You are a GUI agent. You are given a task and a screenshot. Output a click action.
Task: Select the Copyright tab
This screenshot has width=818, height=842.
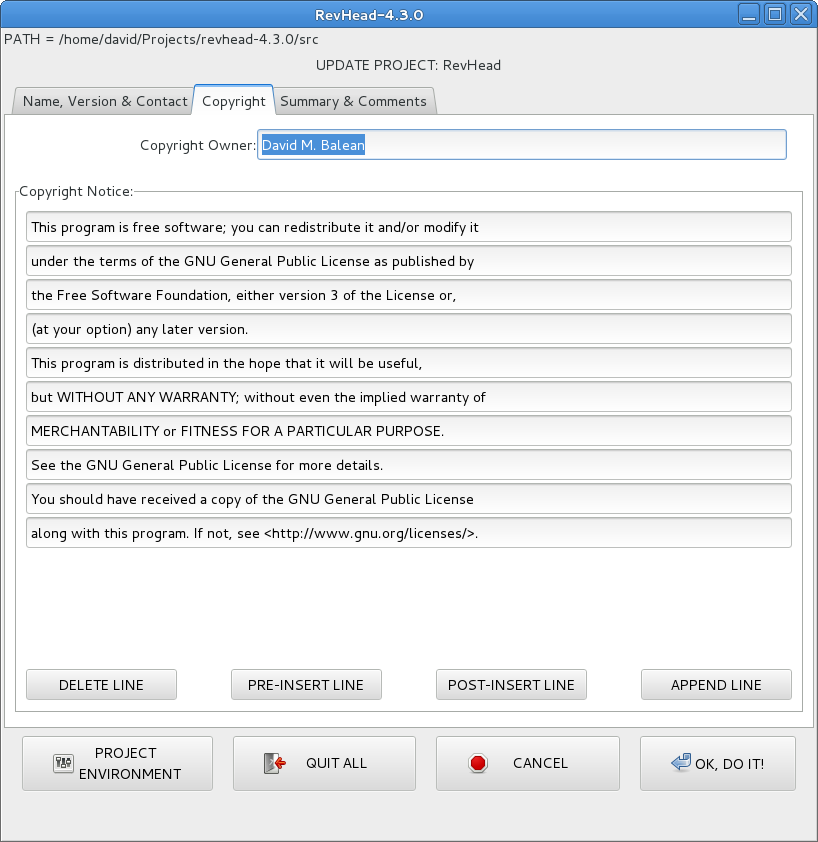[x=234, y=101]
